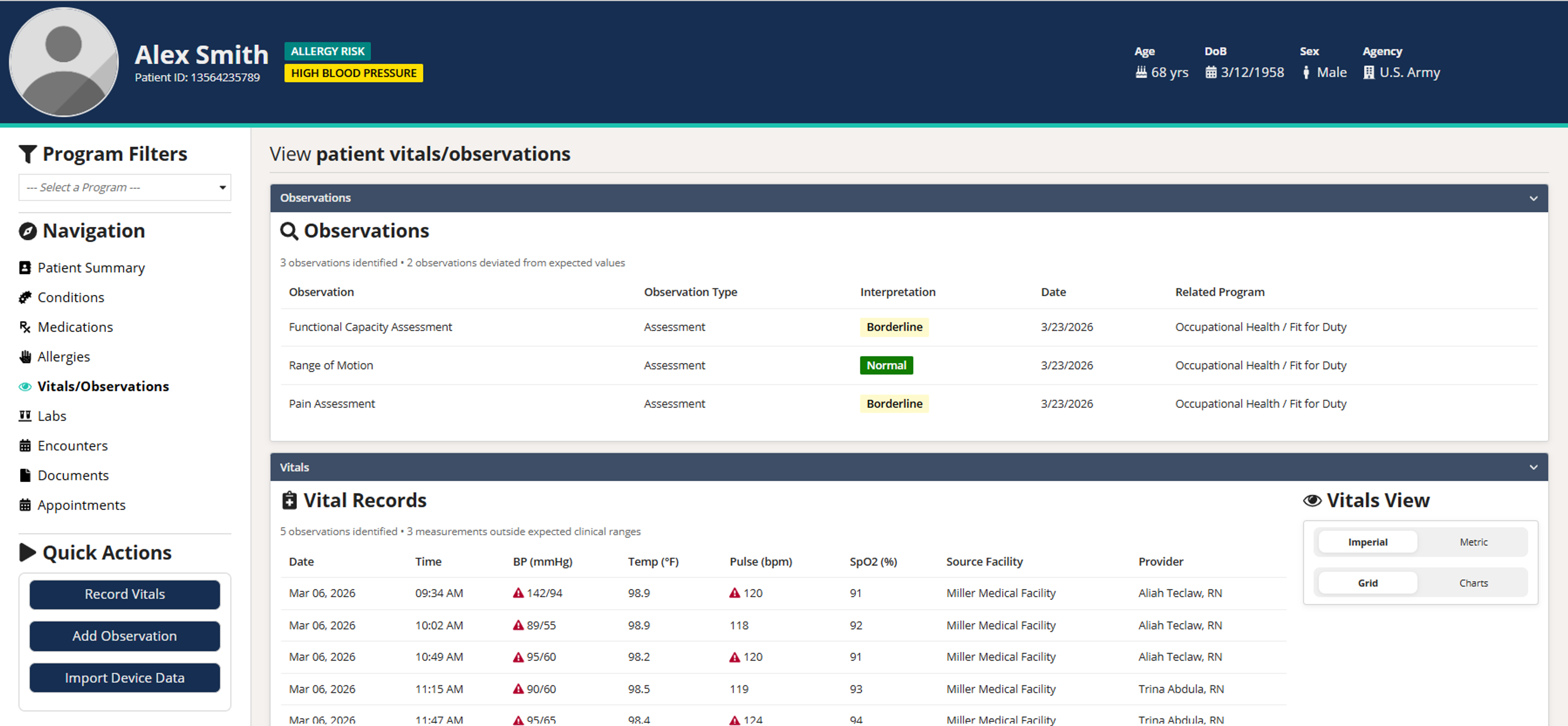This screenshot has width=1568, height=726.
Task: Click the pulse warning icon in 10:49 AM row
Action: pyautogui.click(x=735, y=657)
